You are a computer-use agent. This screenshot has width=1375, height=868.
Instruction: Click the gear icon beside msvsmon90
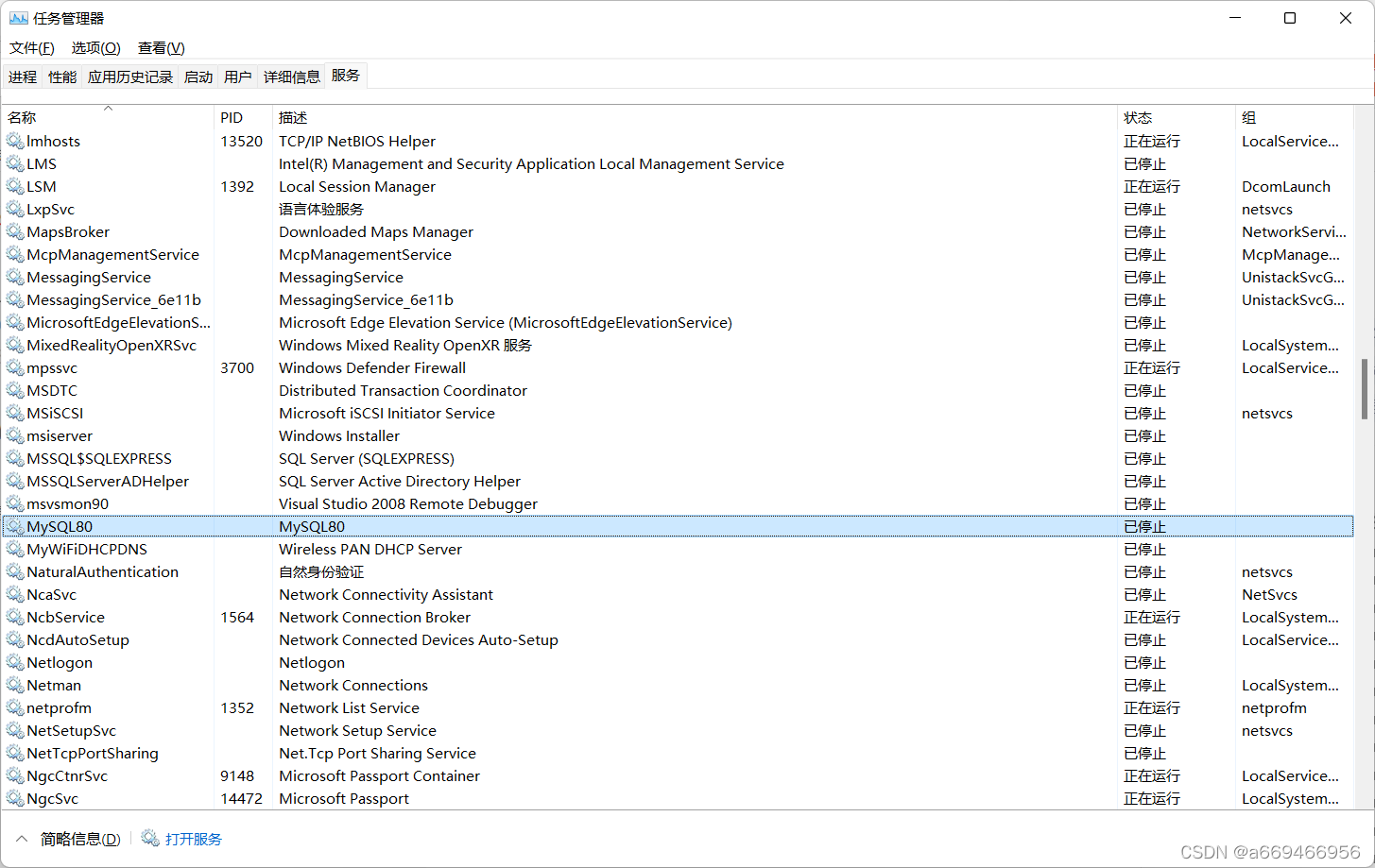tap(15, 504)
